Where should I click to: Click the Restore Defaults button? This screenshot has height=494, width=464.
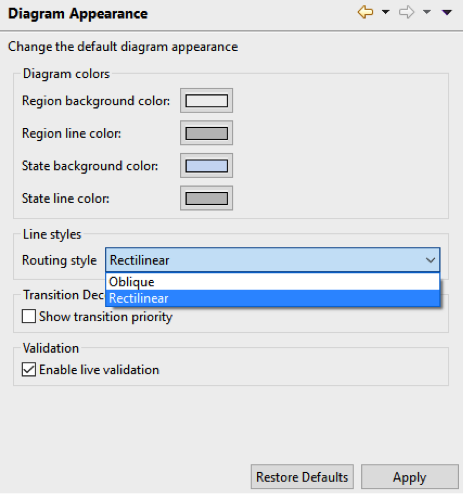[302, 477]
